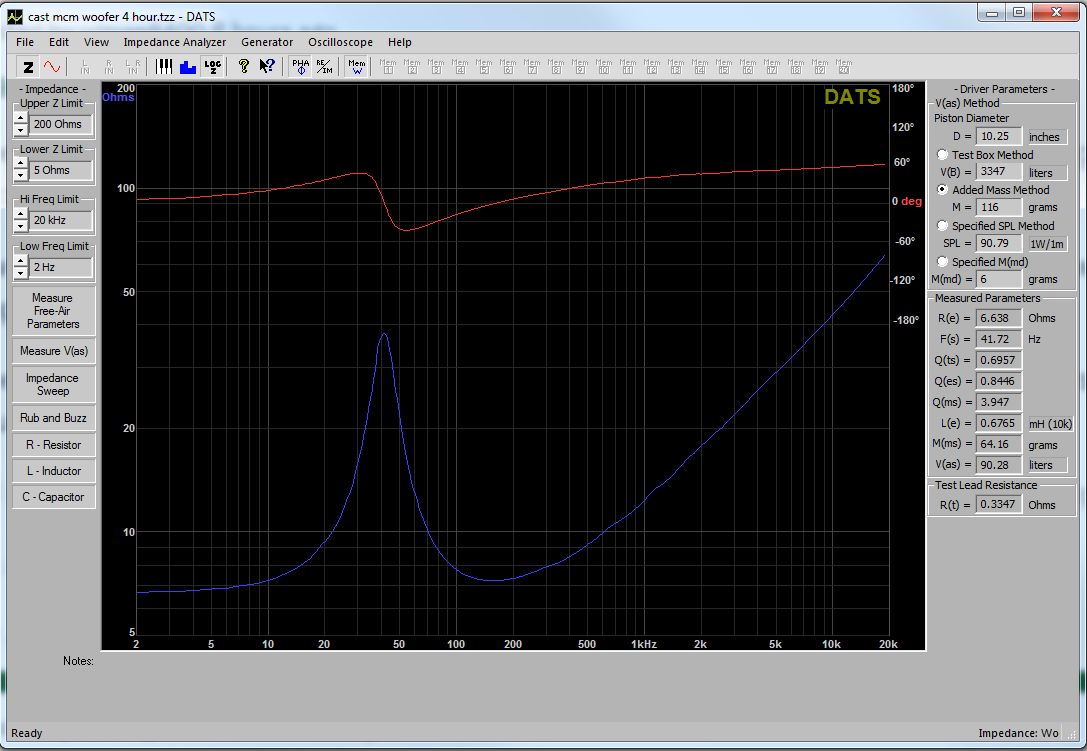Viewport: 1087px width, 751px height.
Task: Open the File menu
Action: [25, 42]
